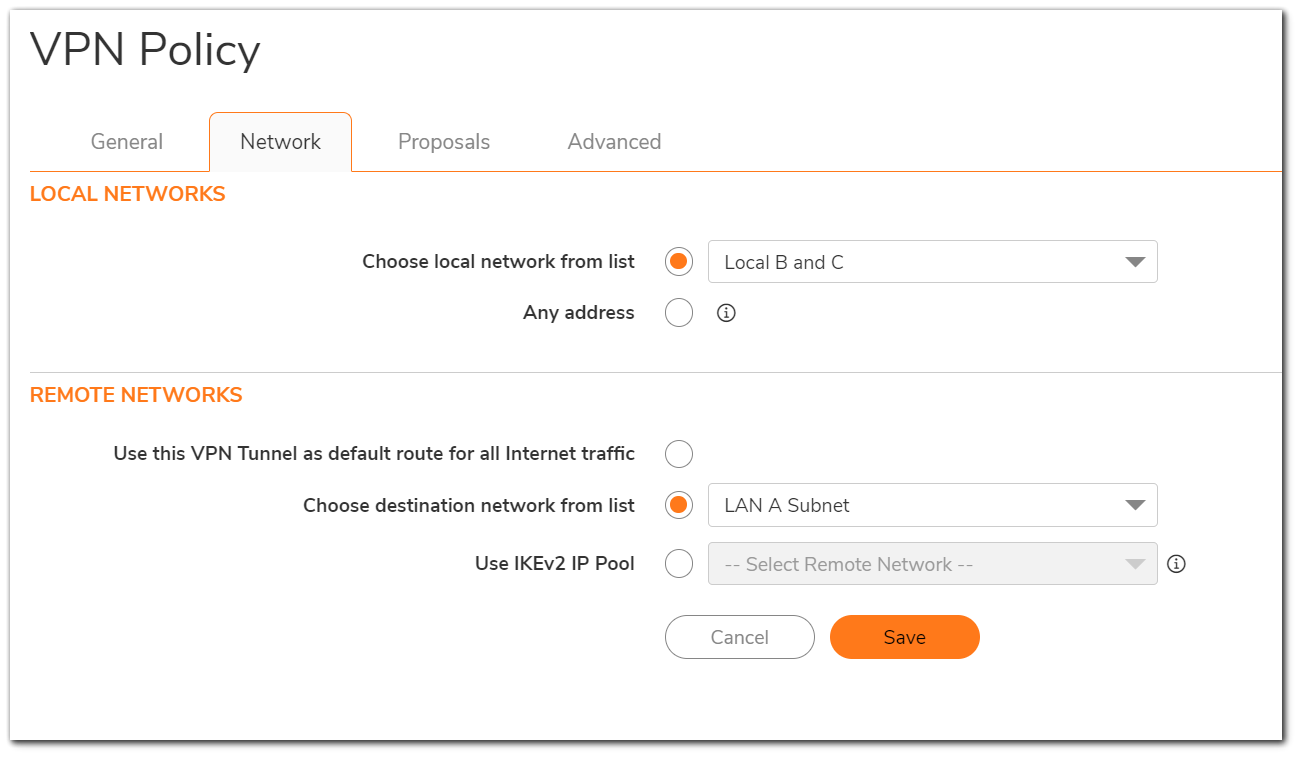This screenshot has width=1300, height=758.
Task: Switch to the Proposals tab
Action: (444, 142)
